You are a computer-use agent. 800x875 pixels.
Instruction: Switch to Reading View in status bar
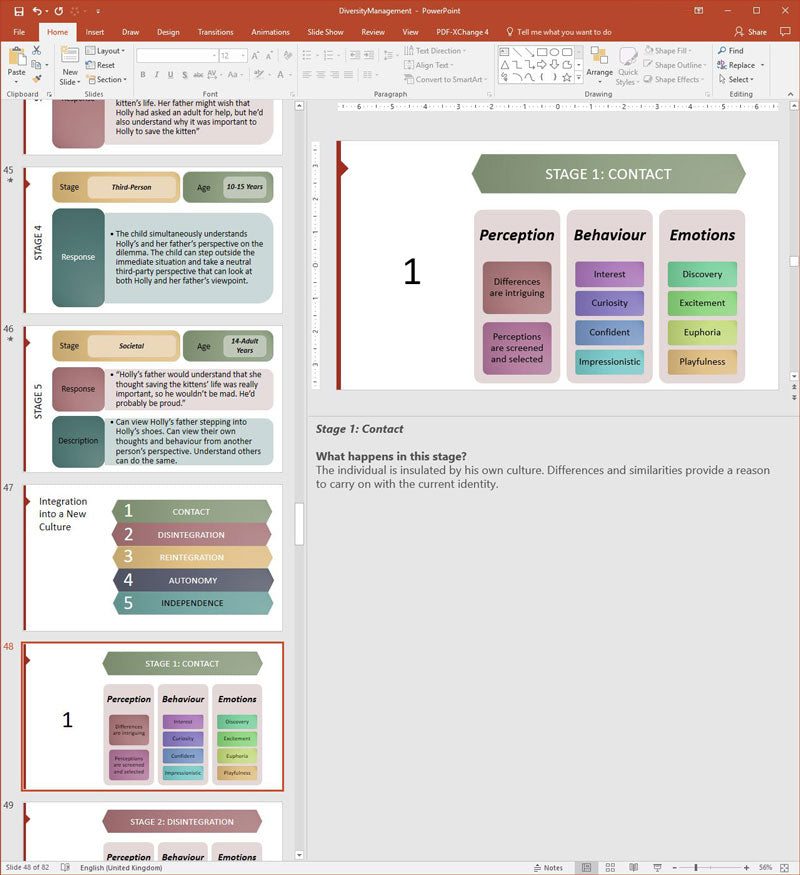(634, 867)
